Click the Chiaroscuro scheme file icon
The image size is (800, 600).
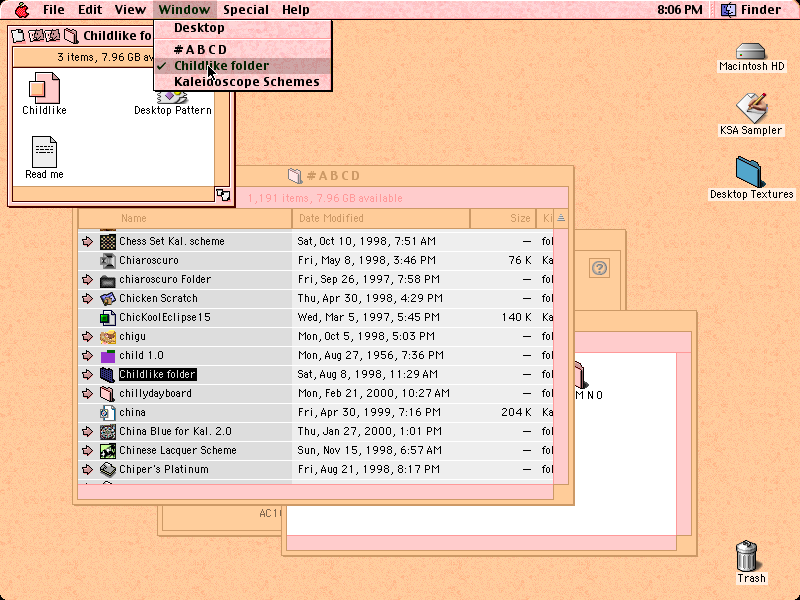[x=108, y=260]
